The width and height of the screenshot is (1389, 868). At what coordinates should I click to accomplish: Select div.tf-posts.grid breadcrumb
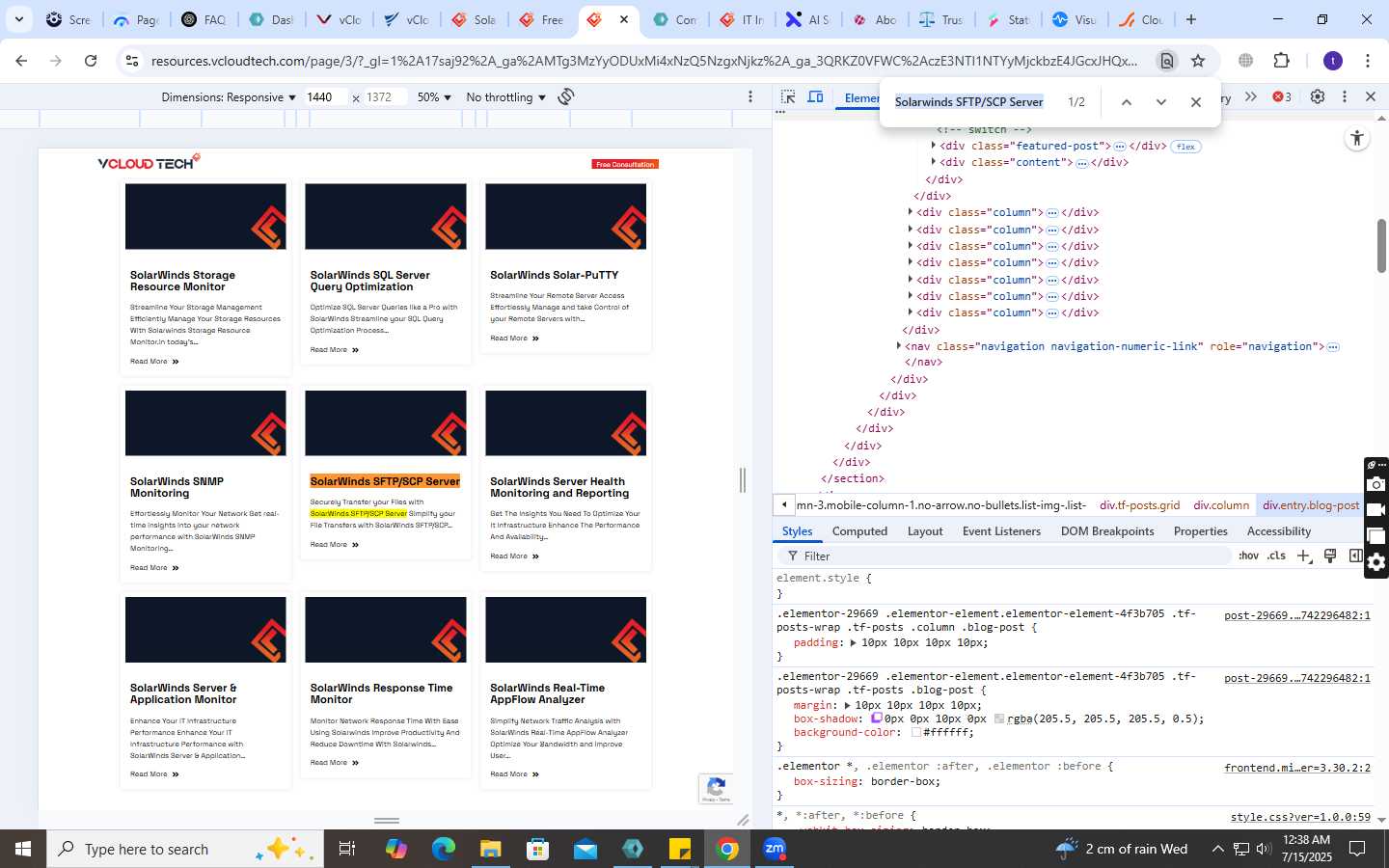tap(1139, 504)
